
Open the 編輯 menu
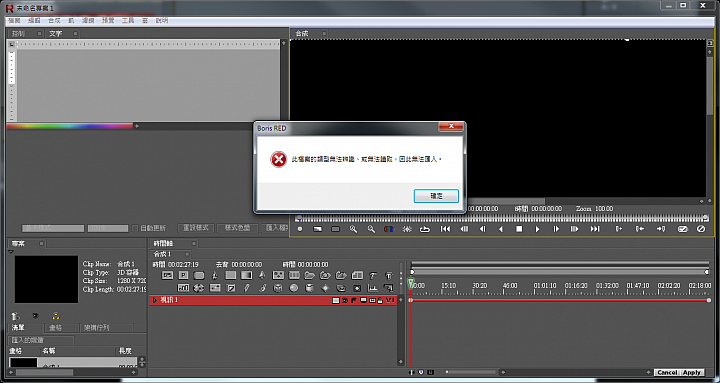pos(34,21)
